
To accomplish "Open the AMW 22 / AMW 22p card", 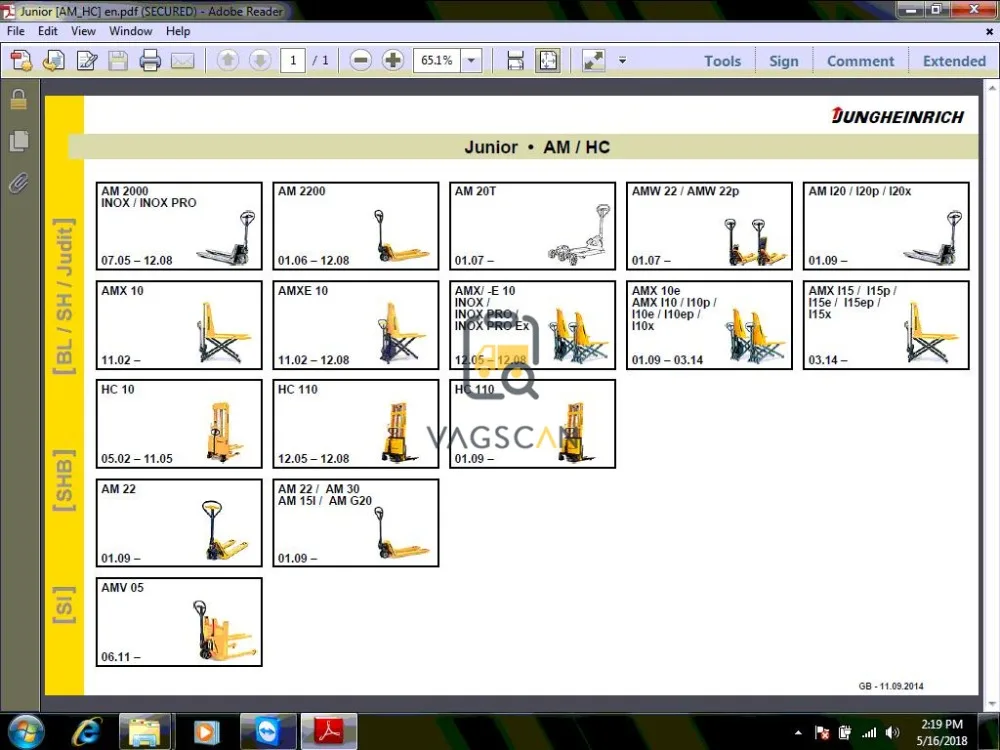I will [x=709, y=226].
